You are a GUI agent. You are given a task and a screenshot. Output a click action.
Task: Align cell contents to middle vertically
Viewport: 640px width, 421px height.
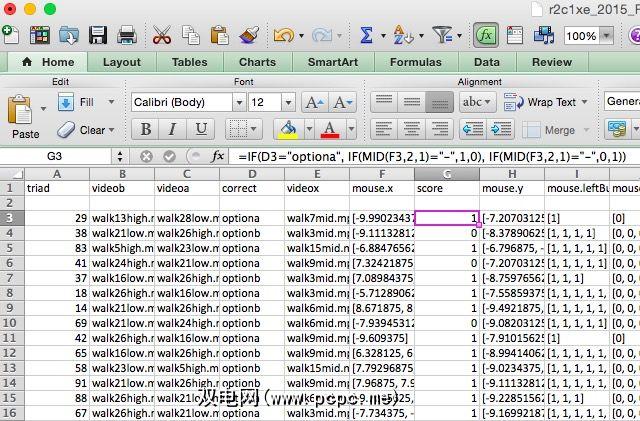pyautogui.click(x=412, y=102)
